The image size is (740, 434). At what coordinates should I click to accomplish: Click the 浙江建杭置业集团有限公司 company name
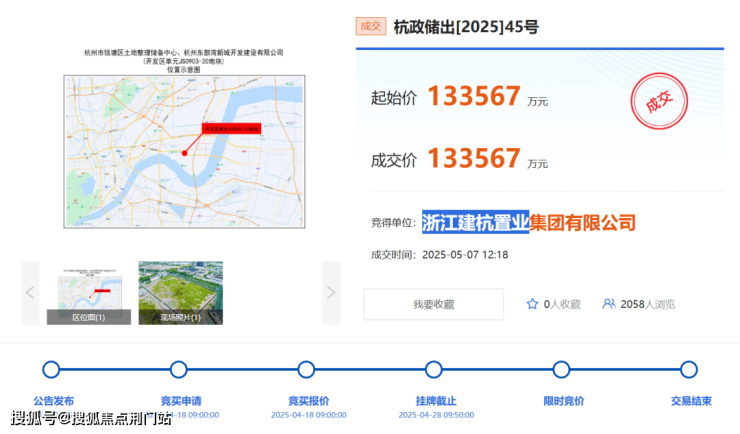[x=528, y=222]
